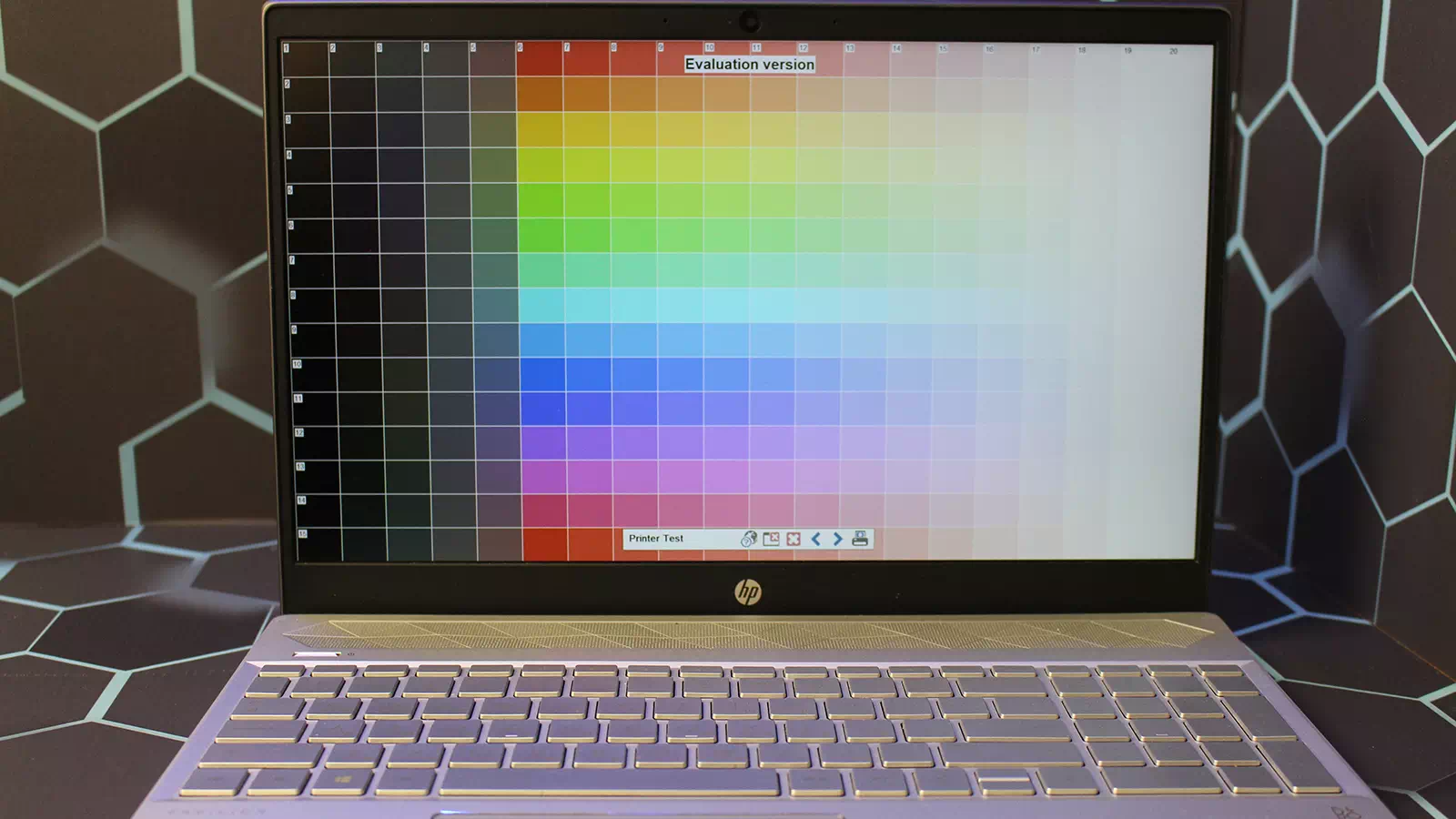Click the Evaluation version label
Image resolution: width=1456 pixels, height=819 pixels.
pos(750,65)
